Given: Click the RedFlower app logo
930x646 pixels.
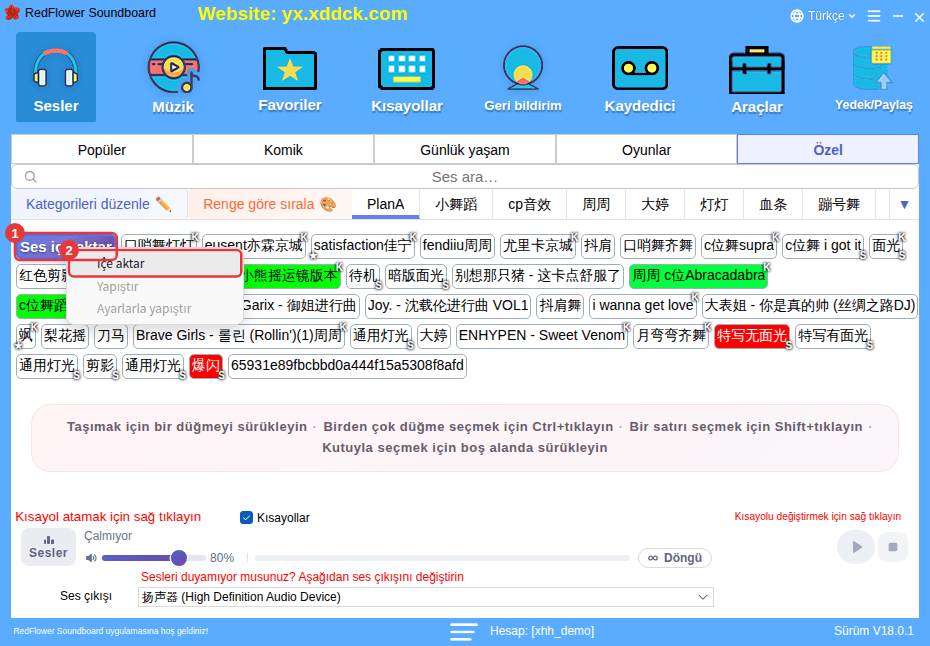Looking at the screenshot, I should 12,13.
